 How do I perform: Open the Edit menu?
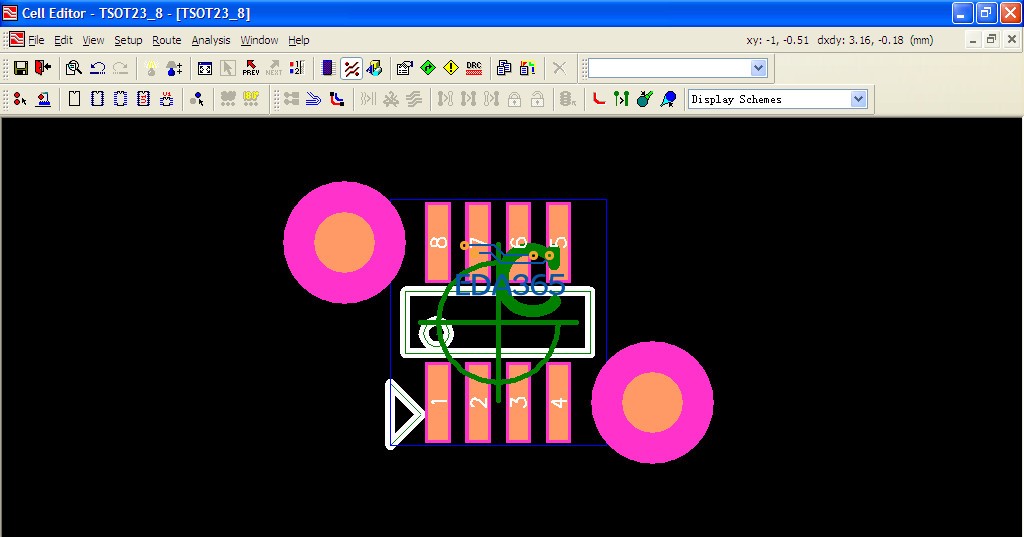click(63, 40)
